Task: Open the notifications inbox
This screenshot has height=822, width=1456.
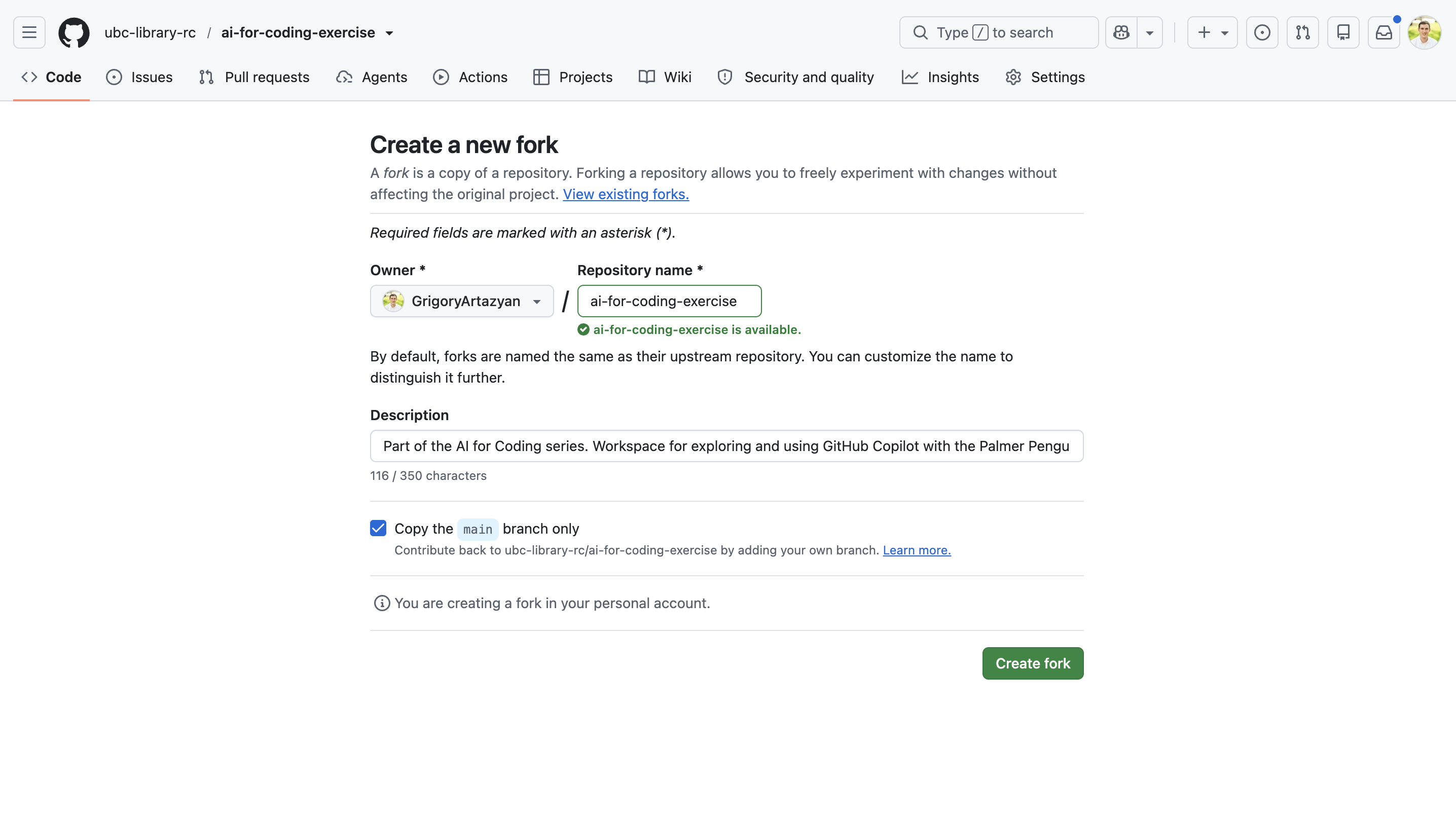Action: pyautogui.click(x=1384, y=32)
